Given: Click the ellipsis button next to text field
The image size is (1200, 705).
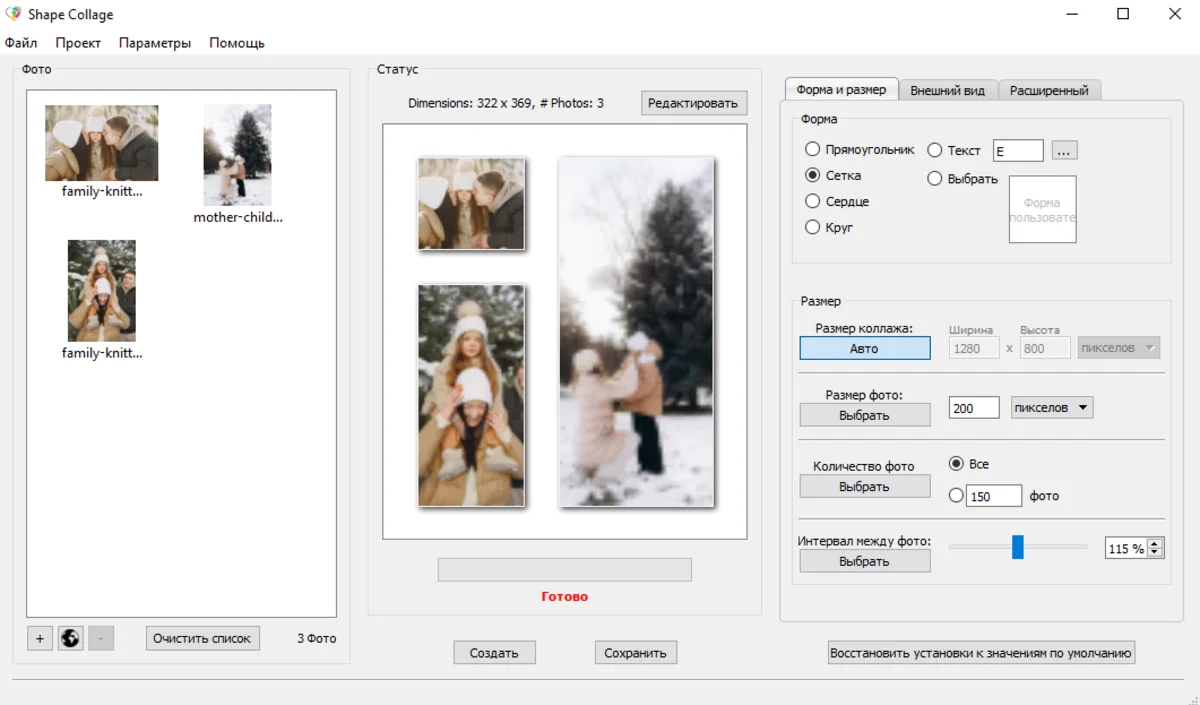Looking at the screenshot, I should (x=1064, y=150).
